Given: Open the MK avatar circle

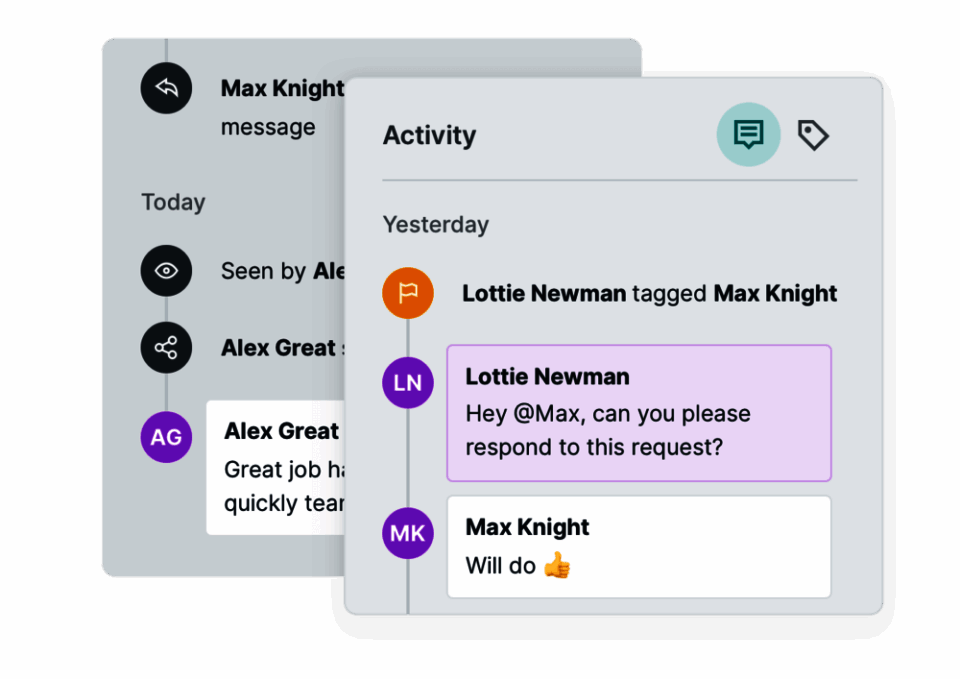Looking at the screenshot, I should (408, 532).
